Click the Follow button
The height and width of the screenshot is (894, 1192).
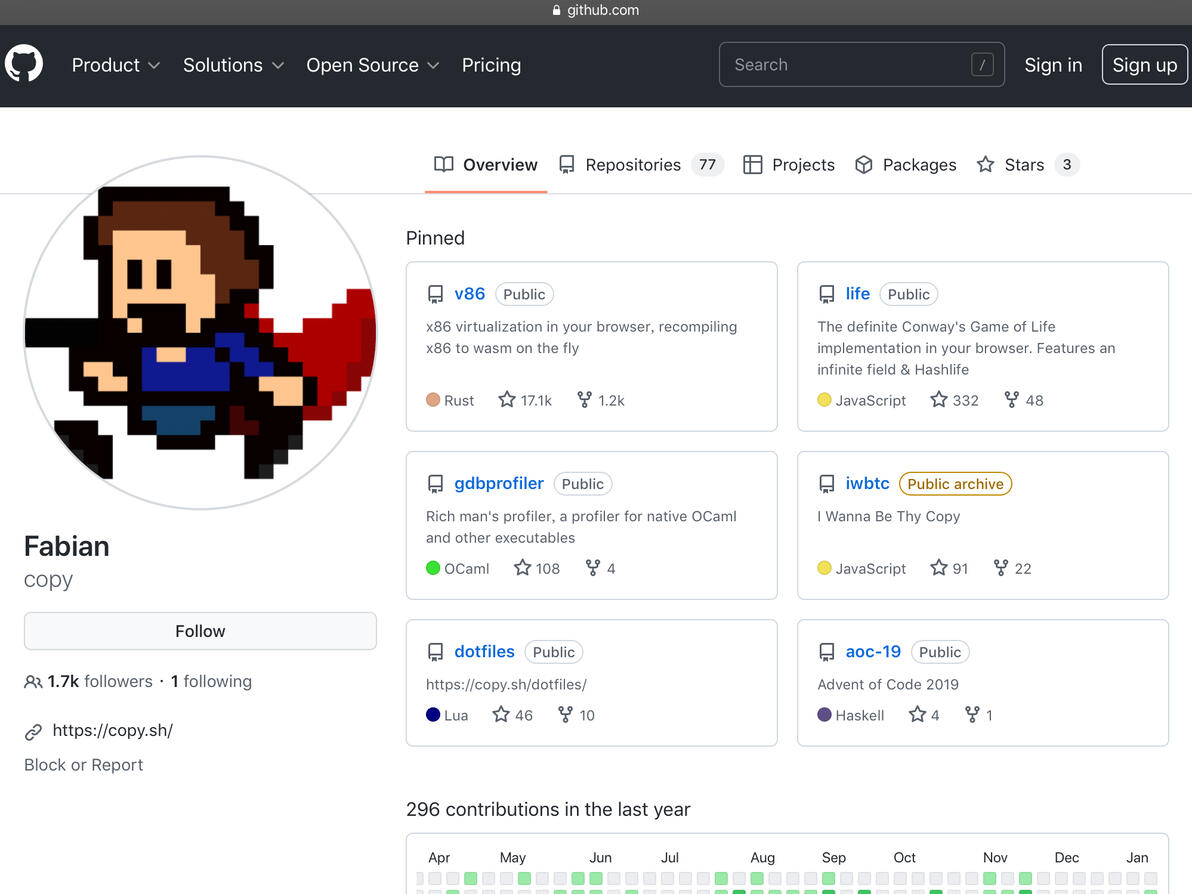pos(200,631)
